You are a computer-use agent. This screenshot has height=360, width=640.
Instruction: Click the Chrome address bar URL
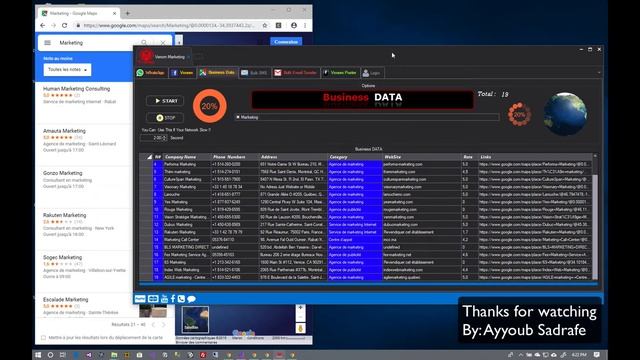tap(169, 25)
